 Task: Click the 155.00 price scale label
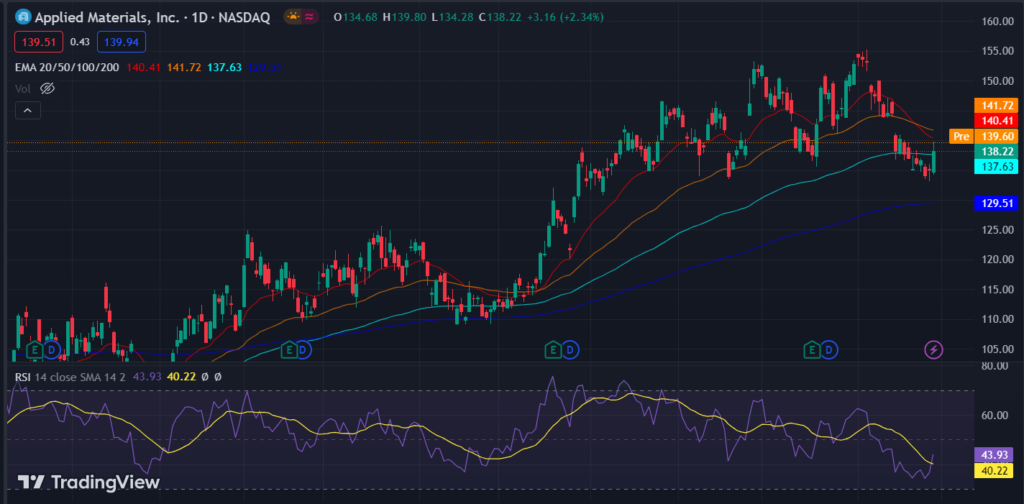[x=1000, y=51]
